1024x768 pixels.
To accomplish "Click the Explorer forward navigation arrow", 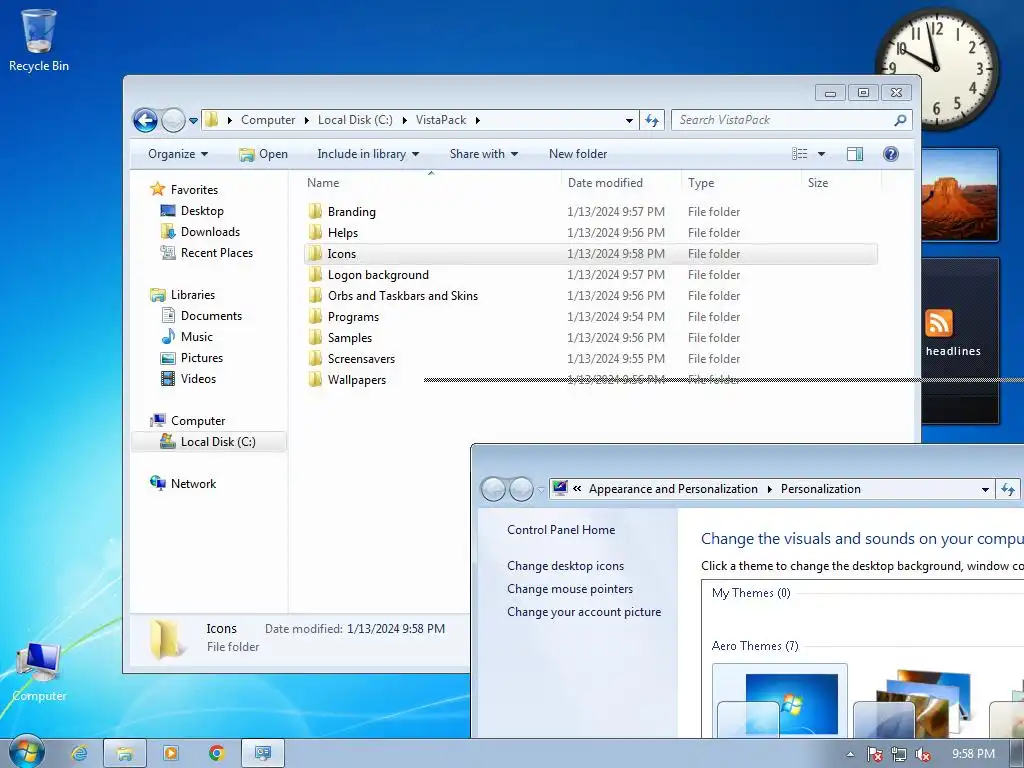I will point(173,120).
